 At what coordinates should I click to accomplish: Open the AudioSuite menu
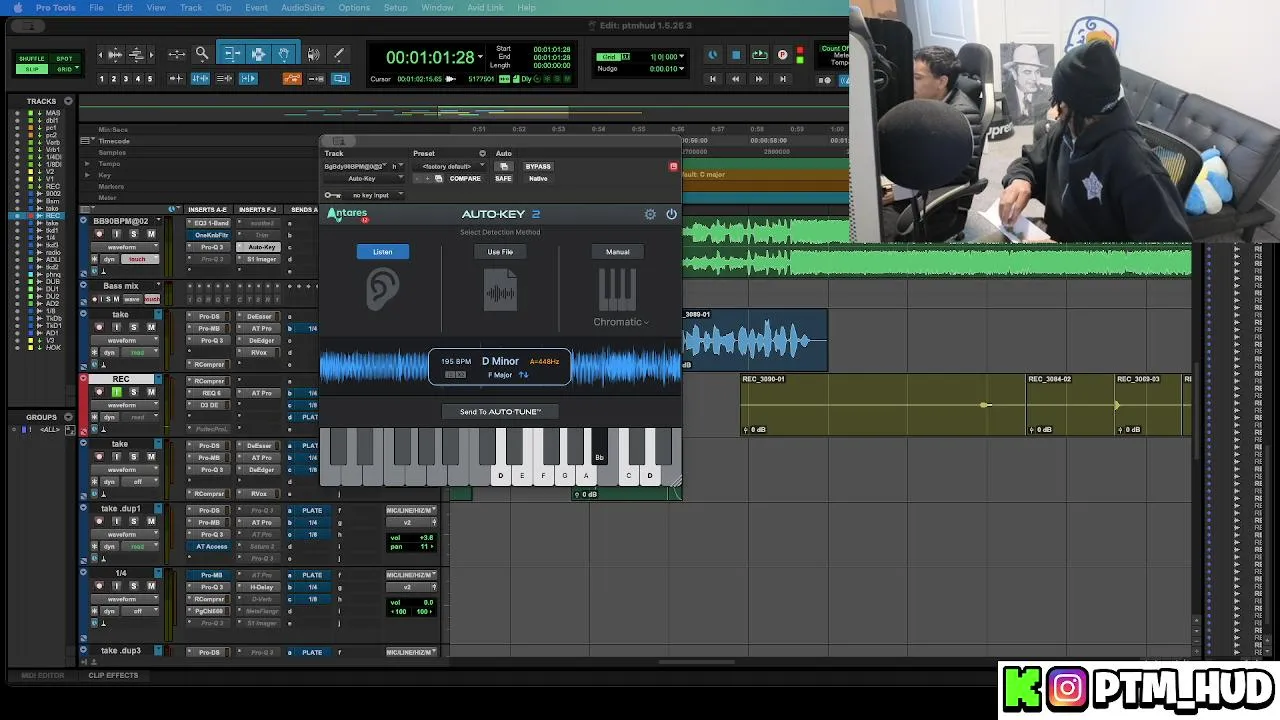pyautogui.click(x=302, y=7)
